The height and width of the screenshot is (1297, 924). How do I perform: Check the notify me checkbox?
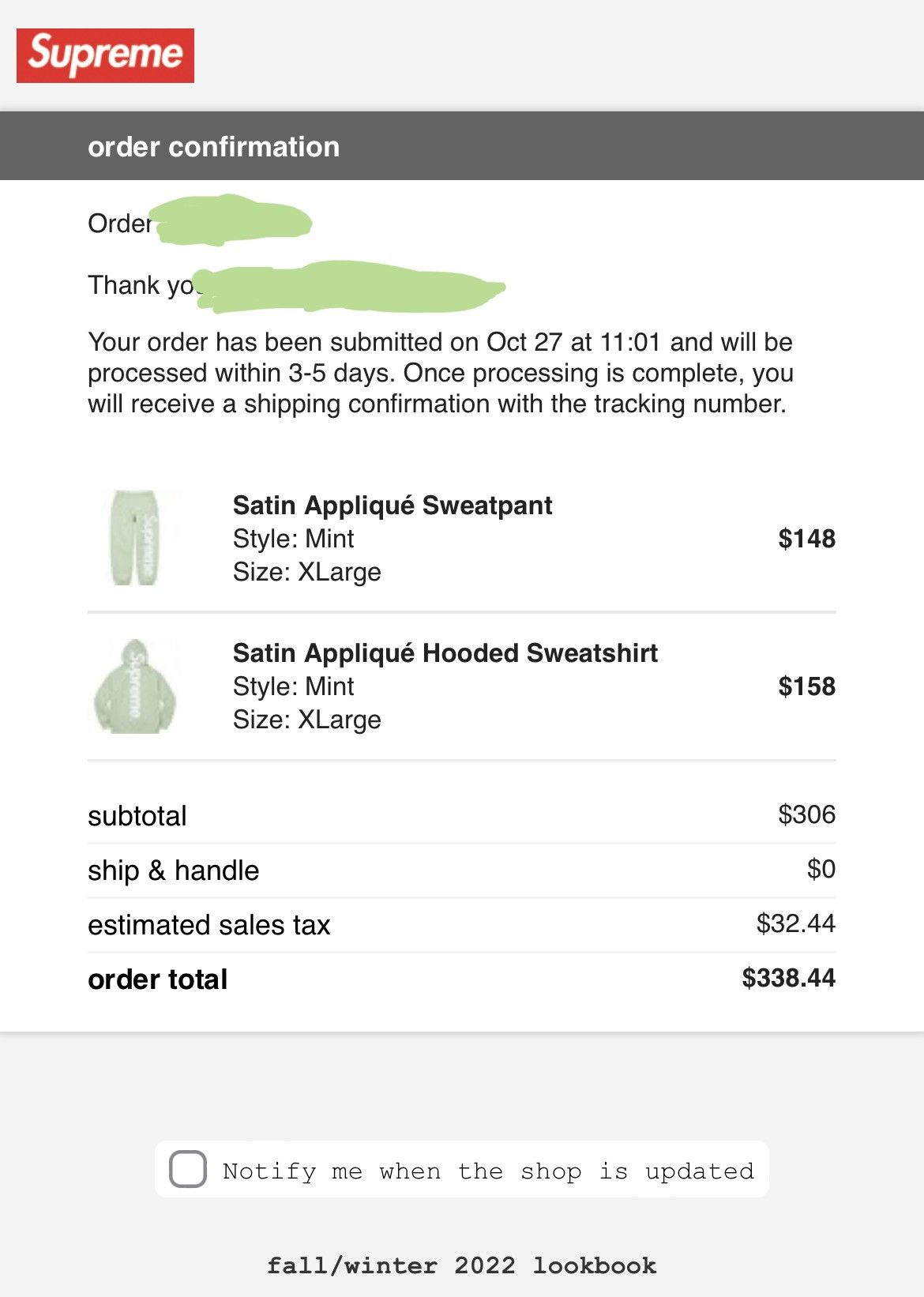[x=188, y=1169]
